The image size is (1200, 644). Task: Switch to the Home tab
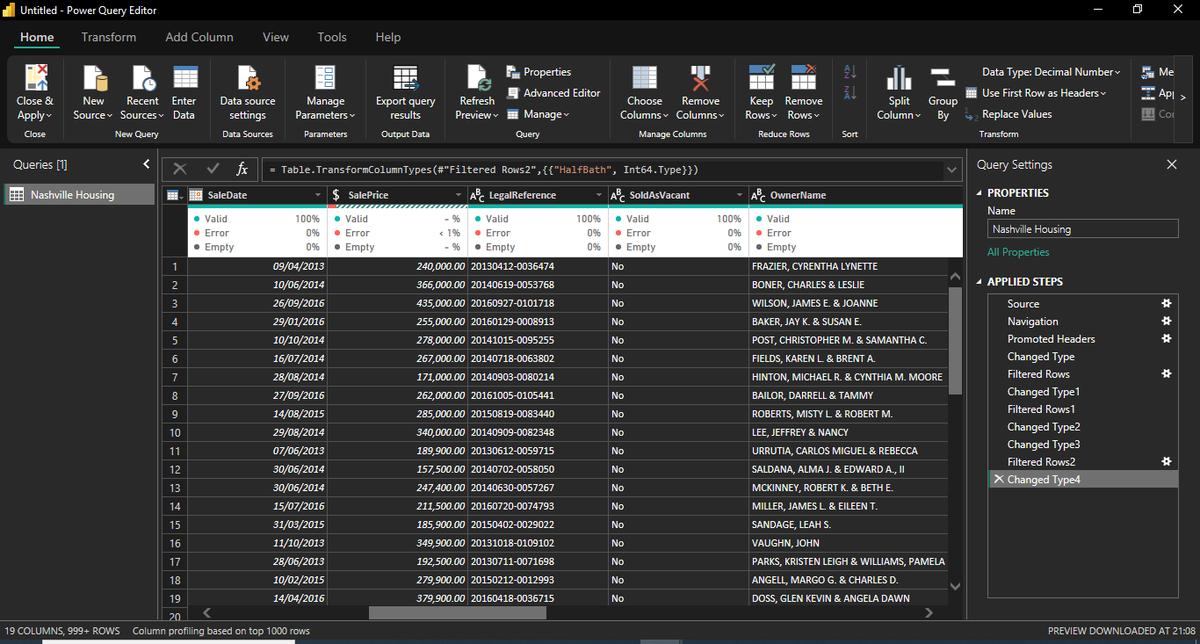point(38,37)
